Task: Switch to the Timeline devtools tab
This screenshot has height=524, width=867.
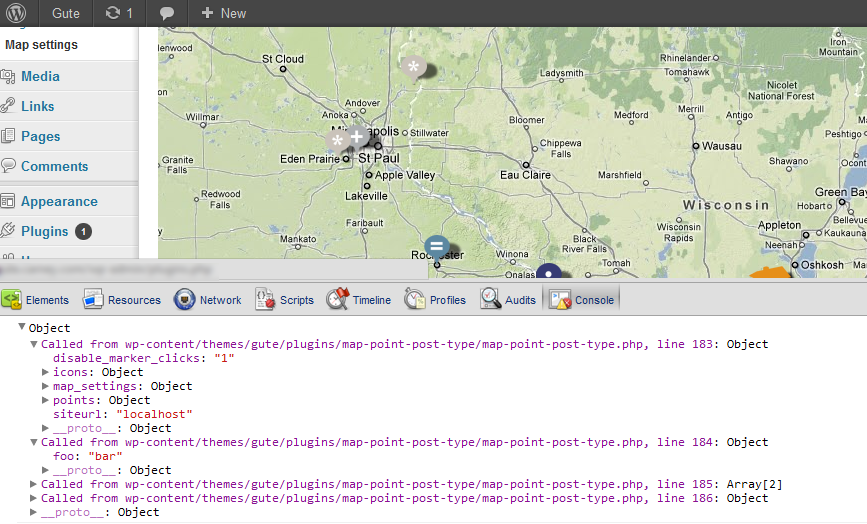Action: pos(358,300)
